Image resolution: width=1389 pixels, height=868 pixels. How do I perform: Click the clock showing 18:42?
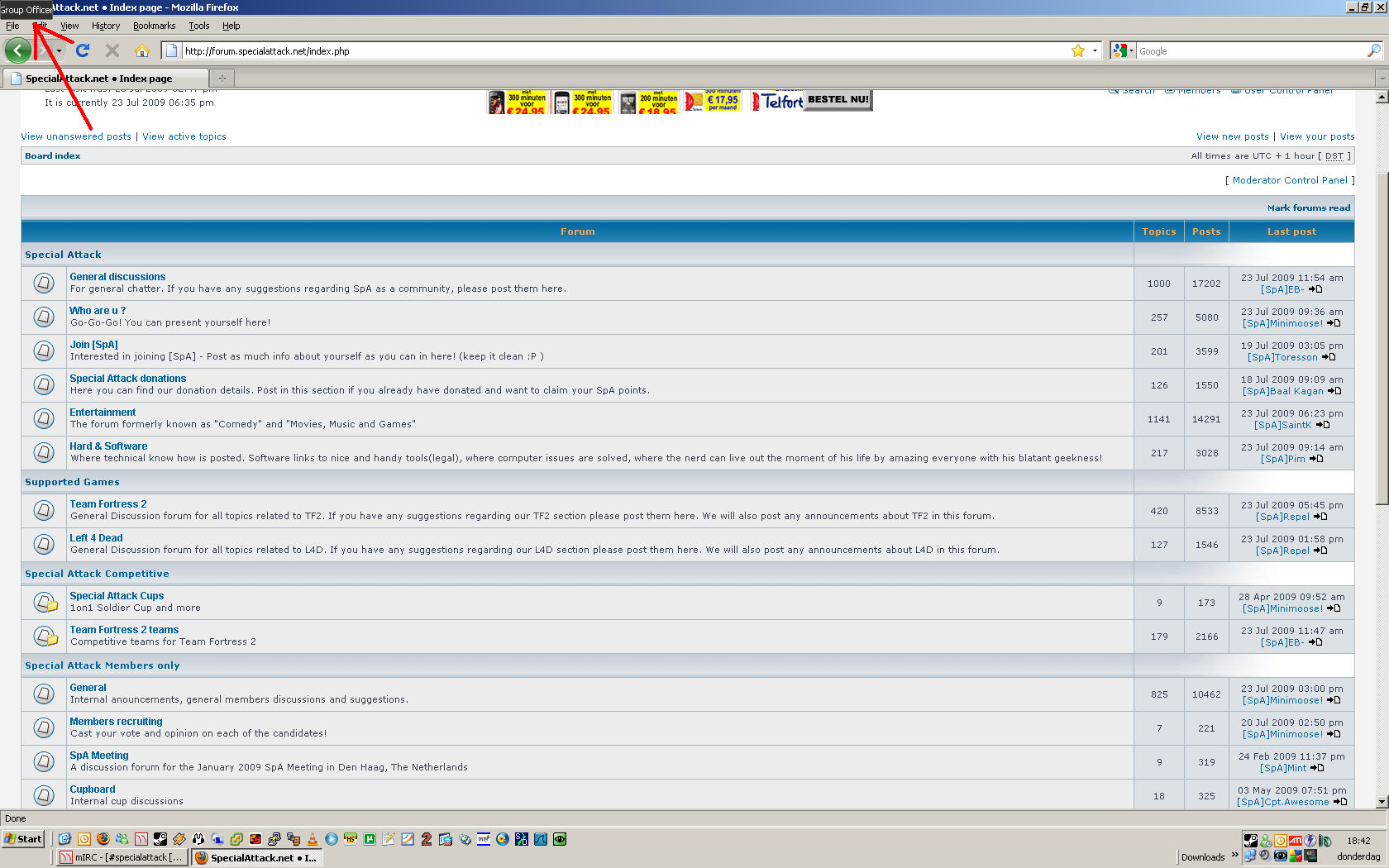click(1358, 841)
